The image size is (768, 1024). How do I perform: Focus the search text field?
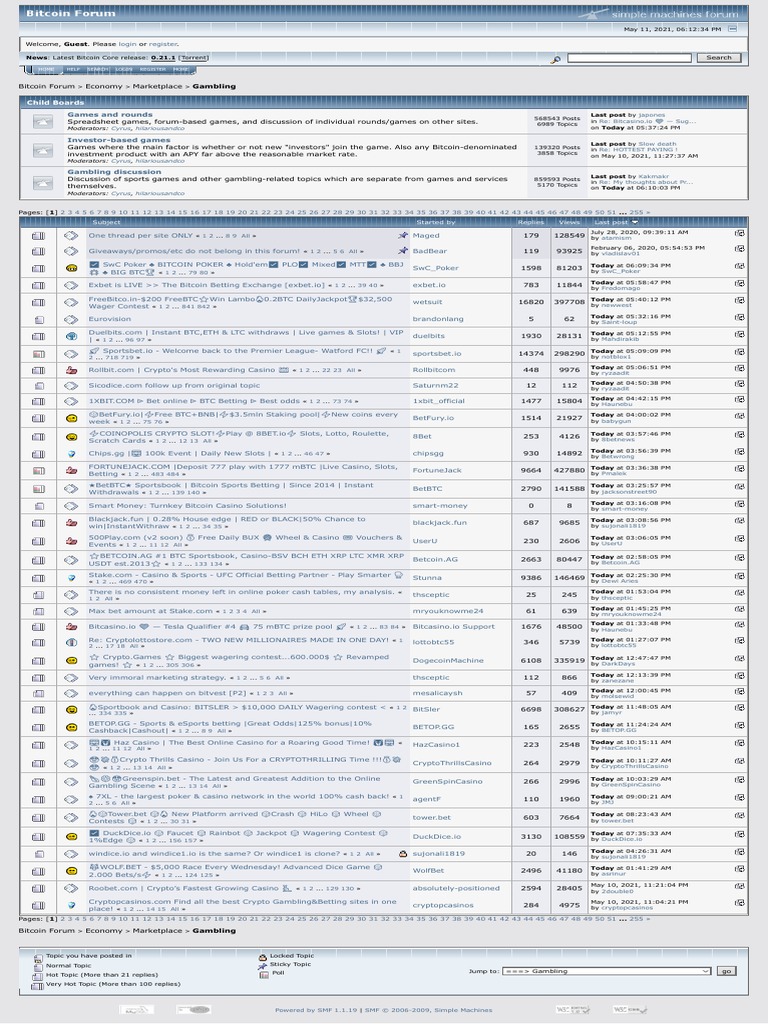click(x=629, y=57)
